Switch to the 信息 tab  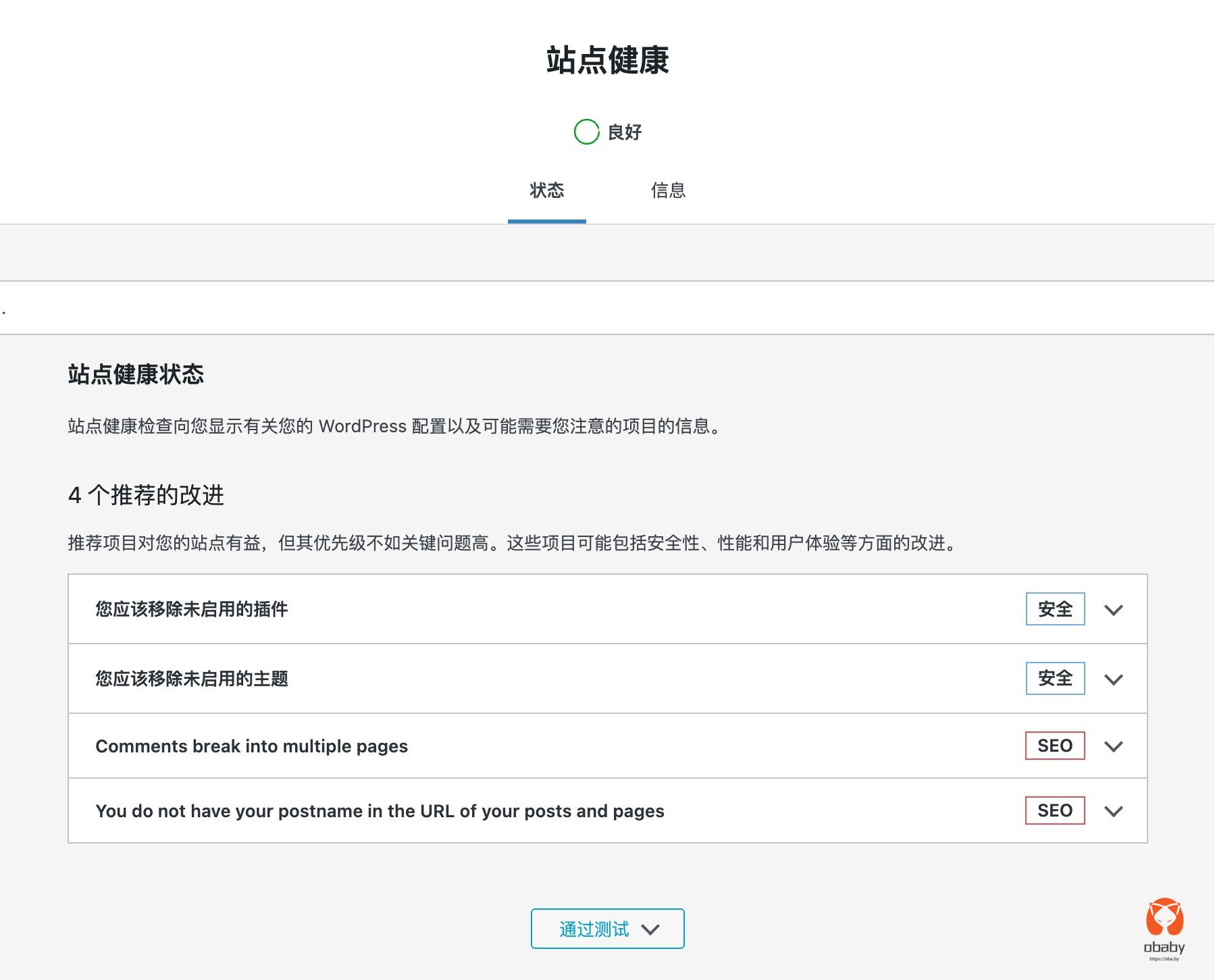[668, 191]
